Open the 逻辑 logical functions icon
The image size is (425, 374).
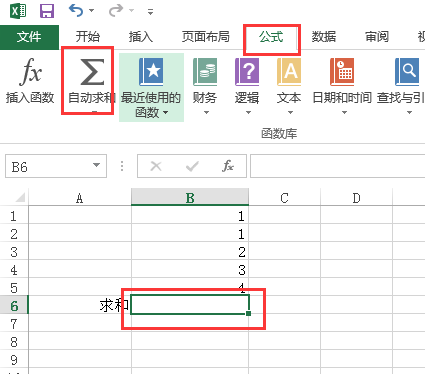pyautogui.click(x=247, y=72)
